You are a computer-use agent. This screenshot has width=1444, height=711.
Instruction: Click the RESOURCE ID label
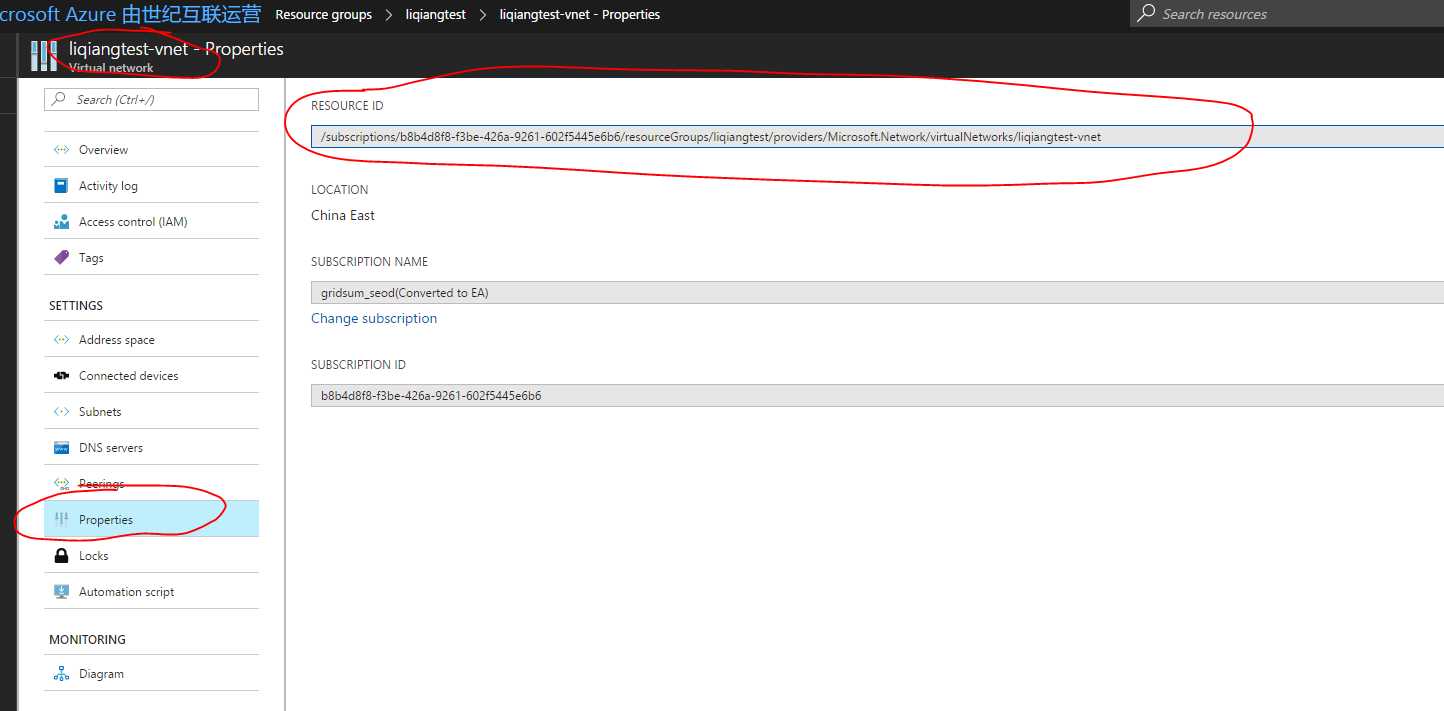click(347, 106)
